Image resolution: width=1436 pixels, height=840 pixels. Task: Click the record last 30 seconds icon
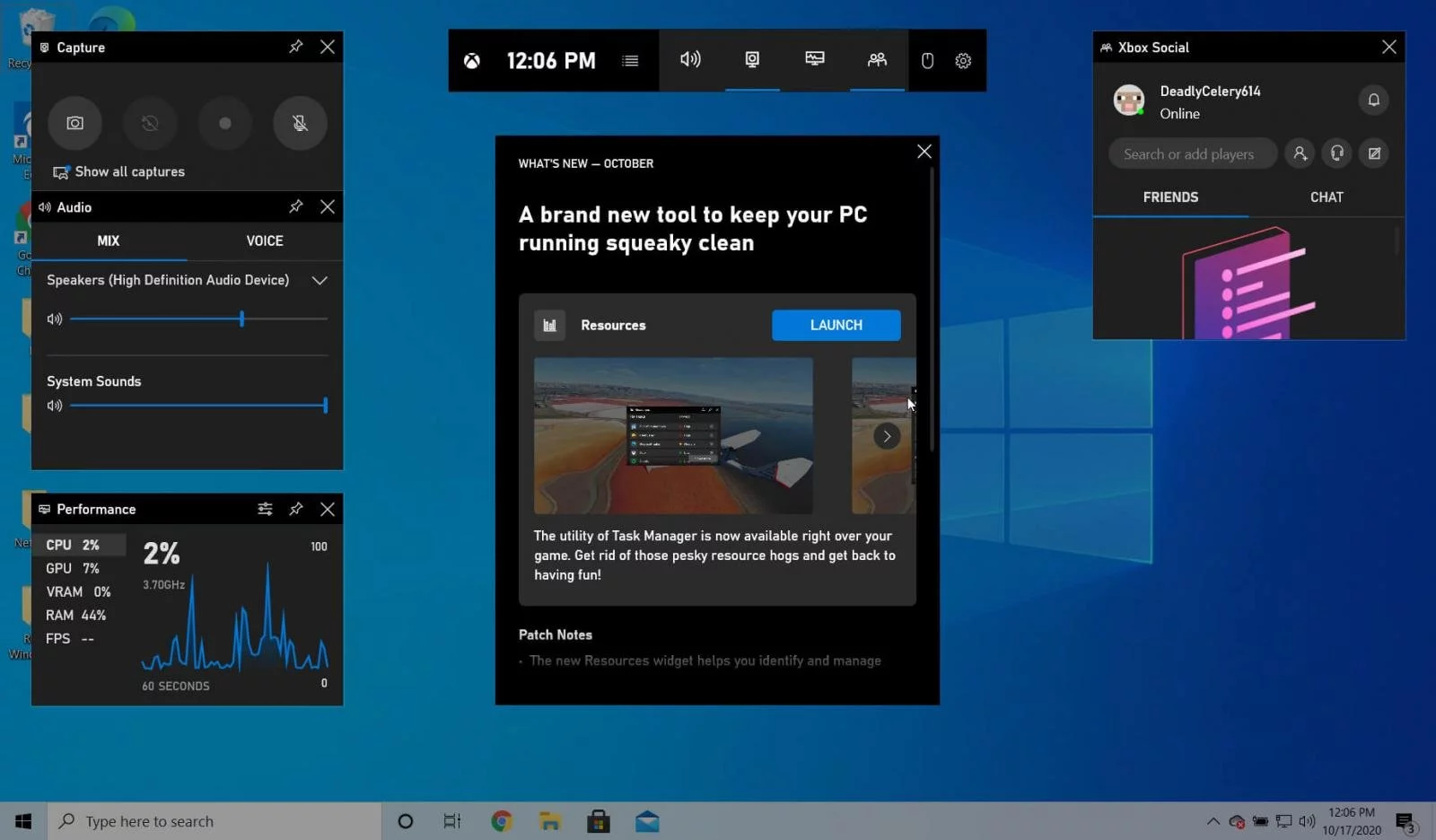tap(150, 123)
